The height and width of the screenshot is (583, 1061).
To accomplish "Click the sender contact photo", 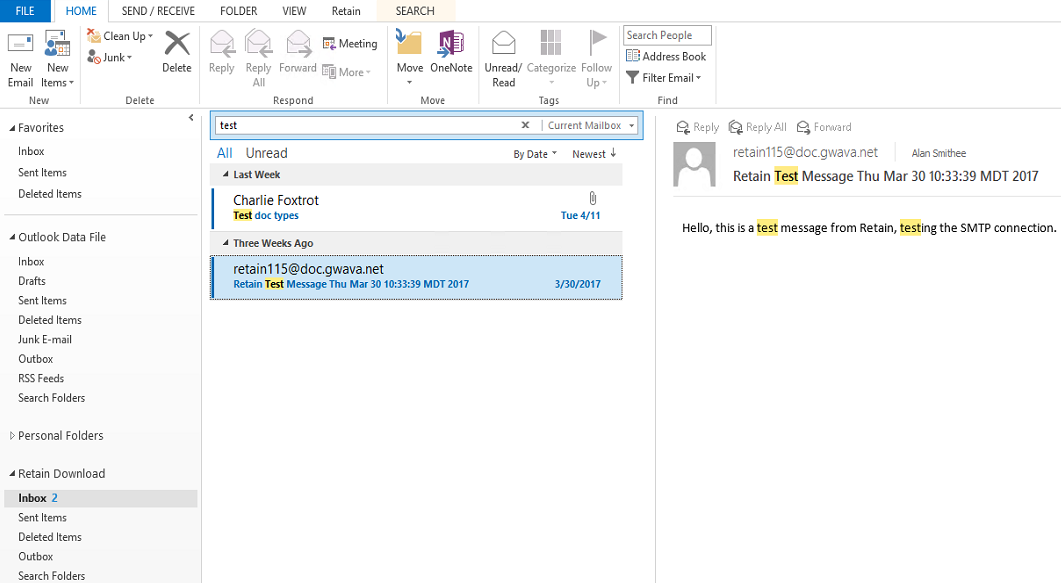I will pos(694,165).
